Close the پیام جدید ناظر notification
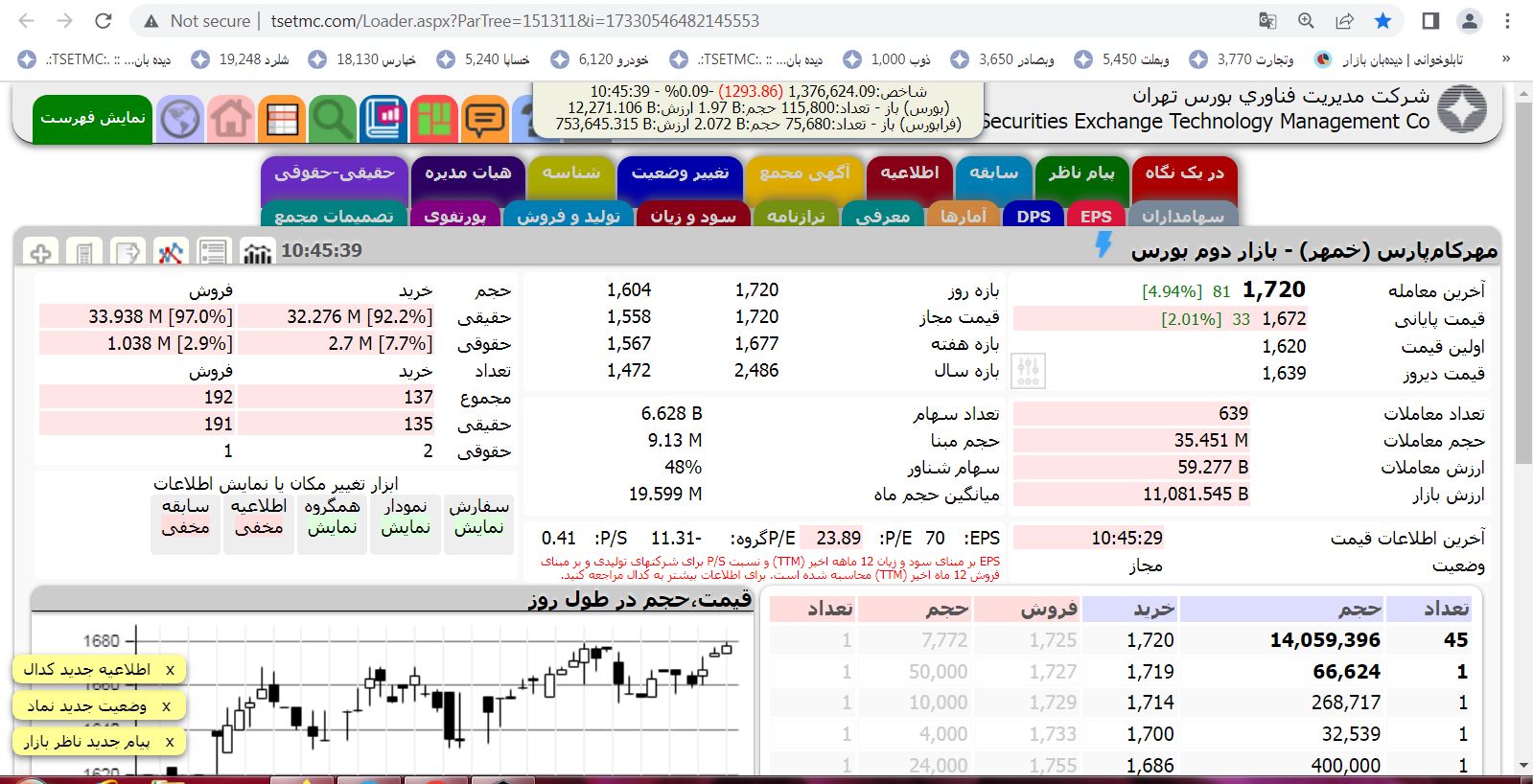The image size is (1533, 784). point(170,742)
